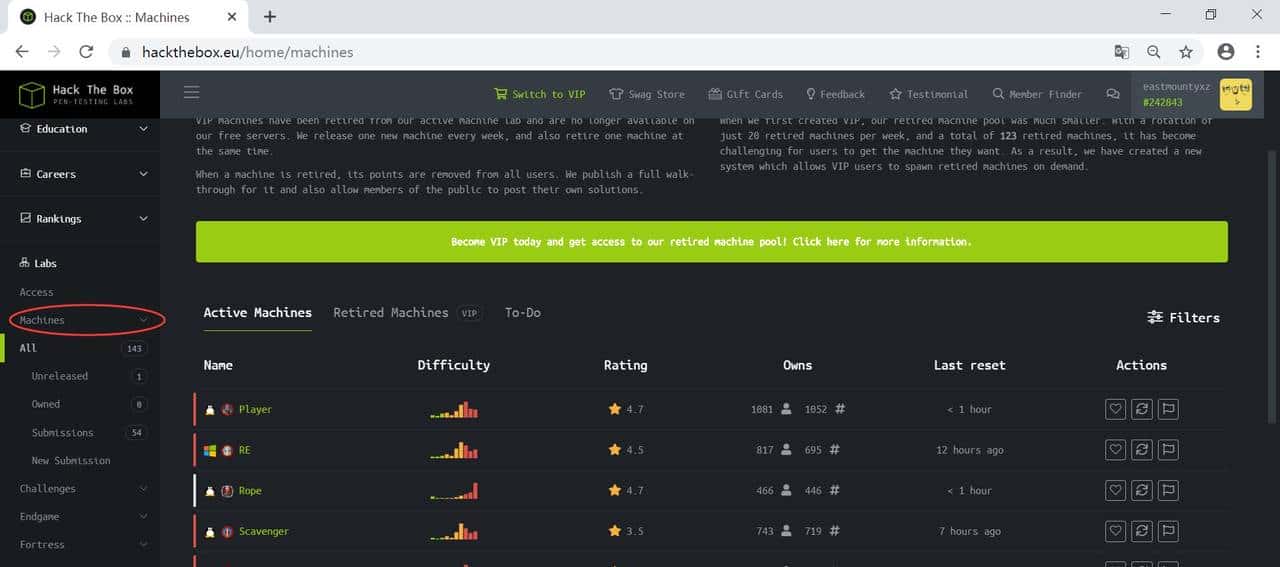Add Player machine to favorites heart icon
1280x567 pixels.
click(x=1115, y=409)
